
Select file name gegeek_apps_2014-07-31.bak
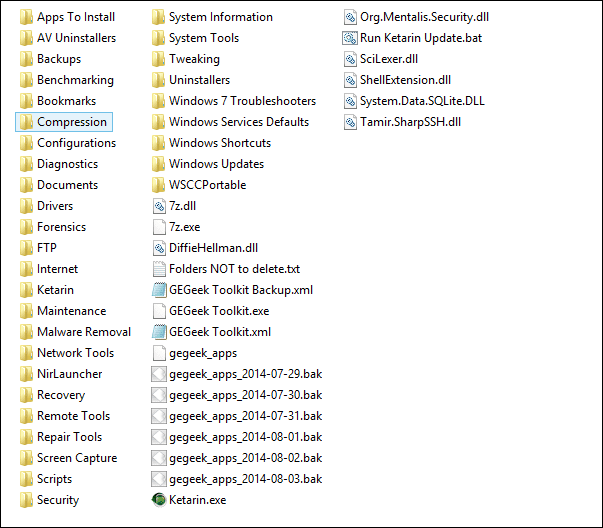(246, 416)
